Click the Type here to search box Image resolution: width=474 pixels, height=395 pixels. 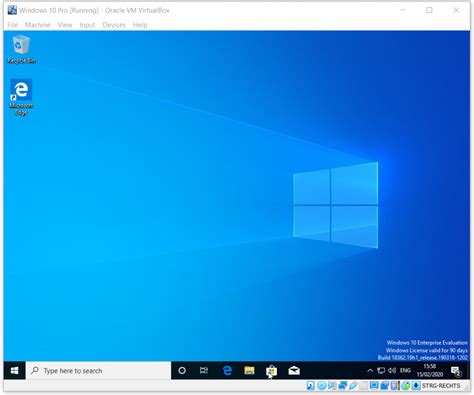click(x=98, y=370)
